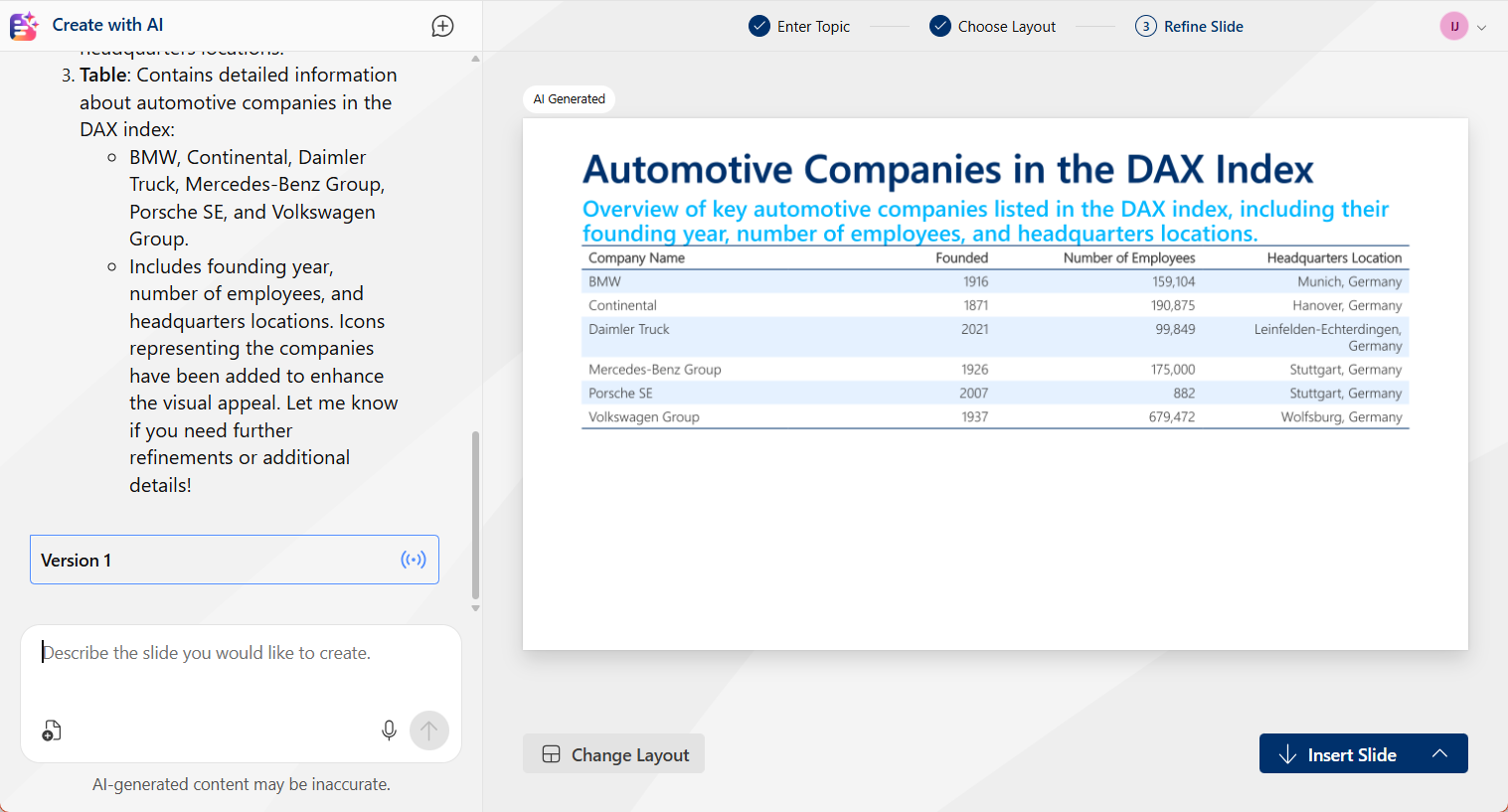This screenshot has height=812, width=1508.
Task: Click the Hanover, Germany cell
Action: click(1347, 305)
